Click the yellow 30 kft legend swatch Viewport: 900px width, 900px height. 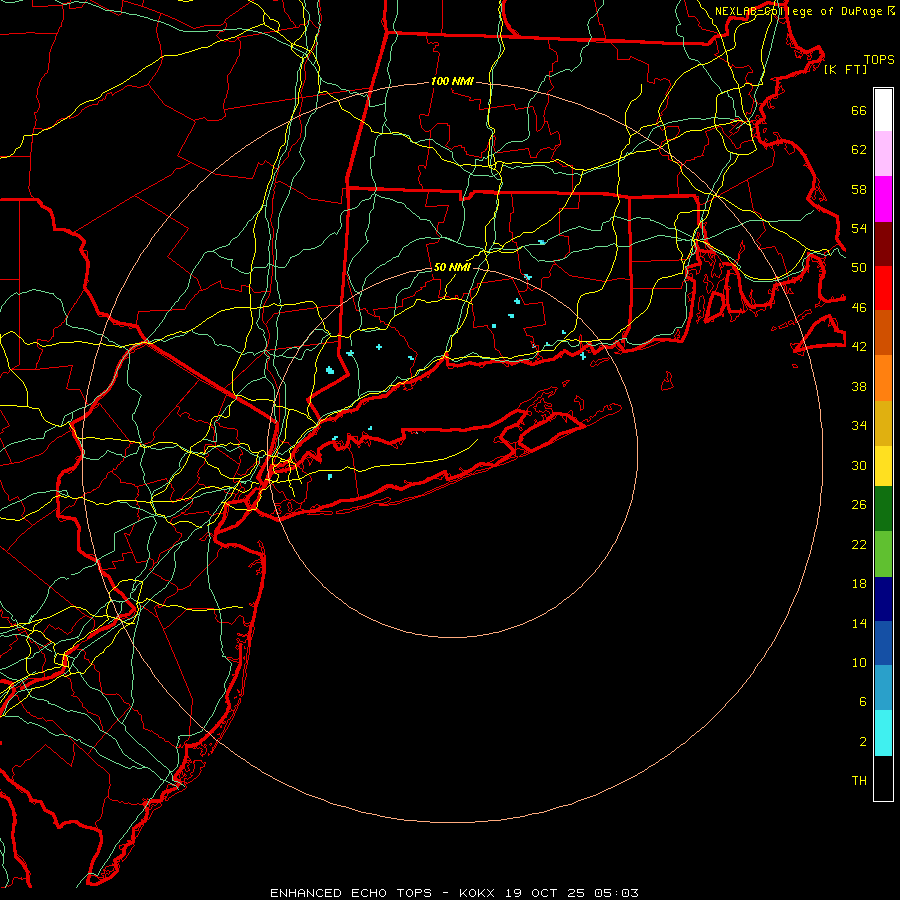(883, 466)
